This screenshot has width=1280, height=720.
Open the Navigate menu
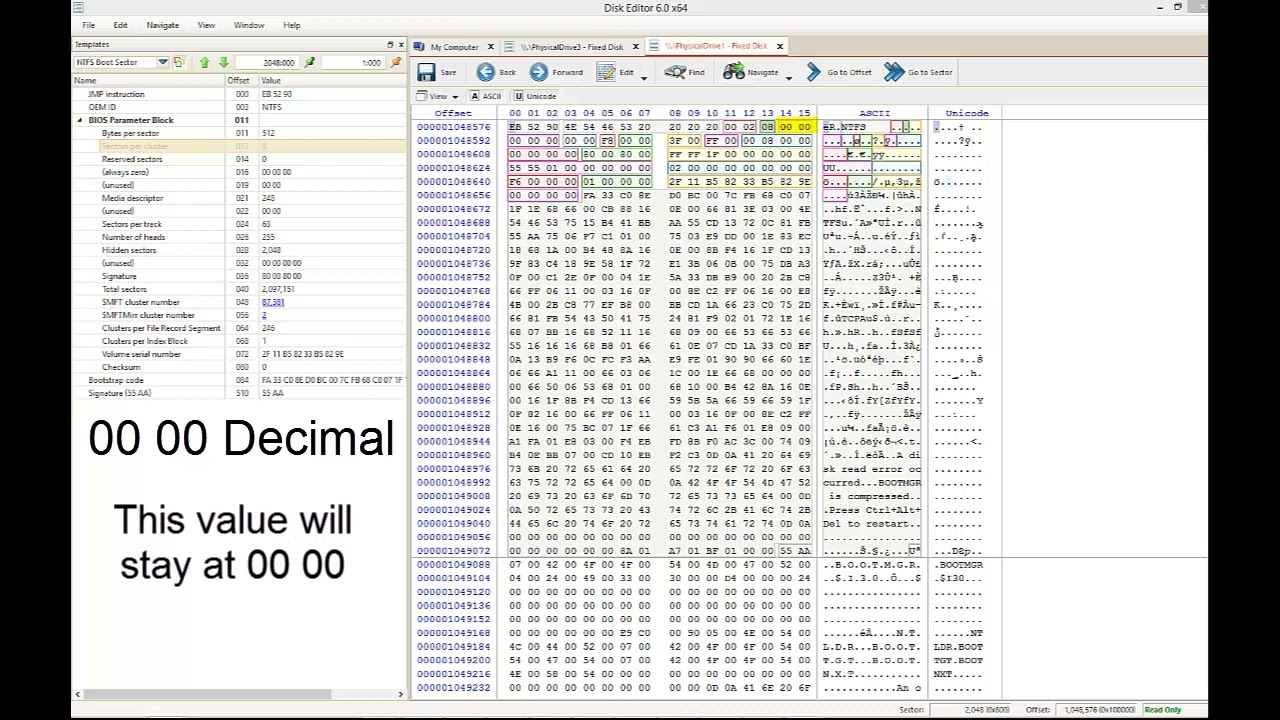pos(162,25)
